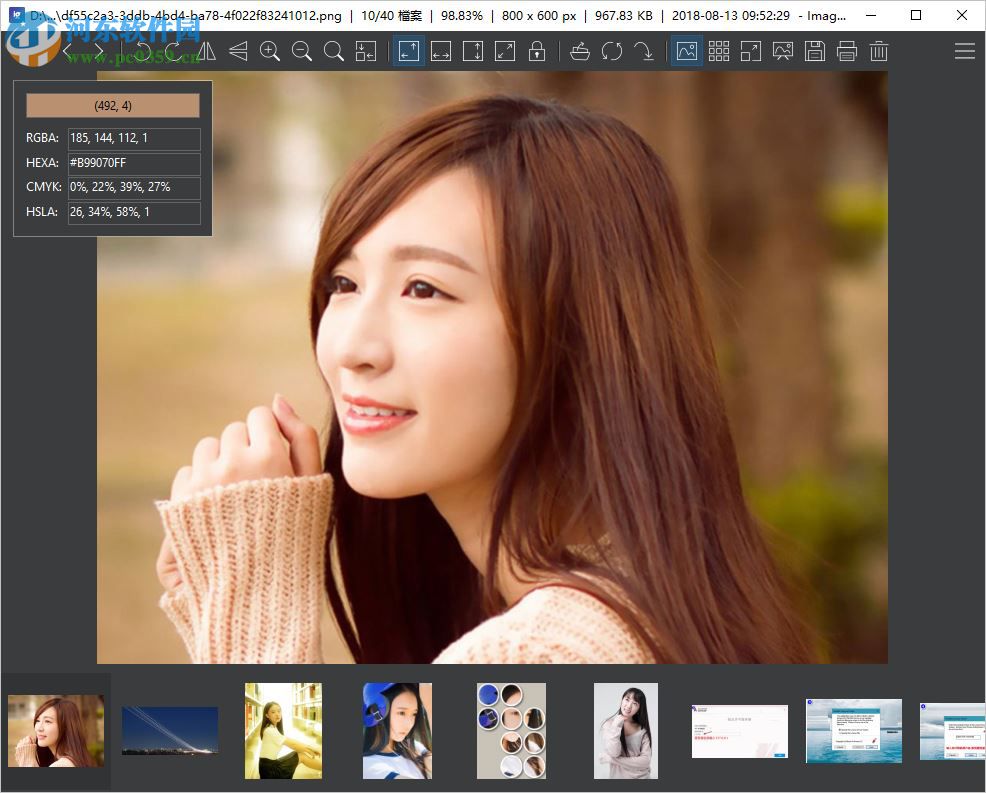Print the current image
The height and width of the screenshot is (793, 986).
847,50
